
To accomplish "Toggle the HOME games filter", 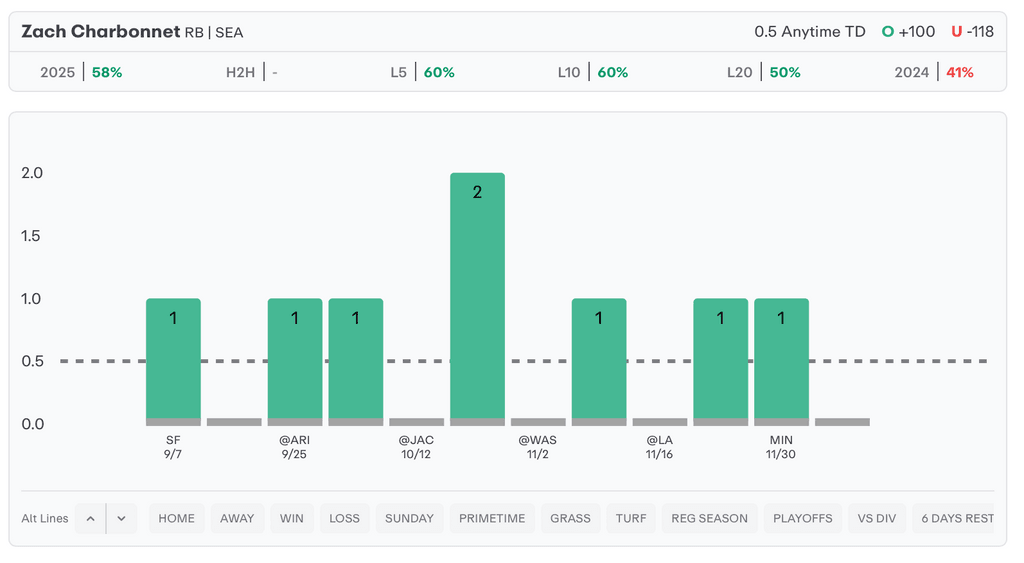I will [177, 518].
